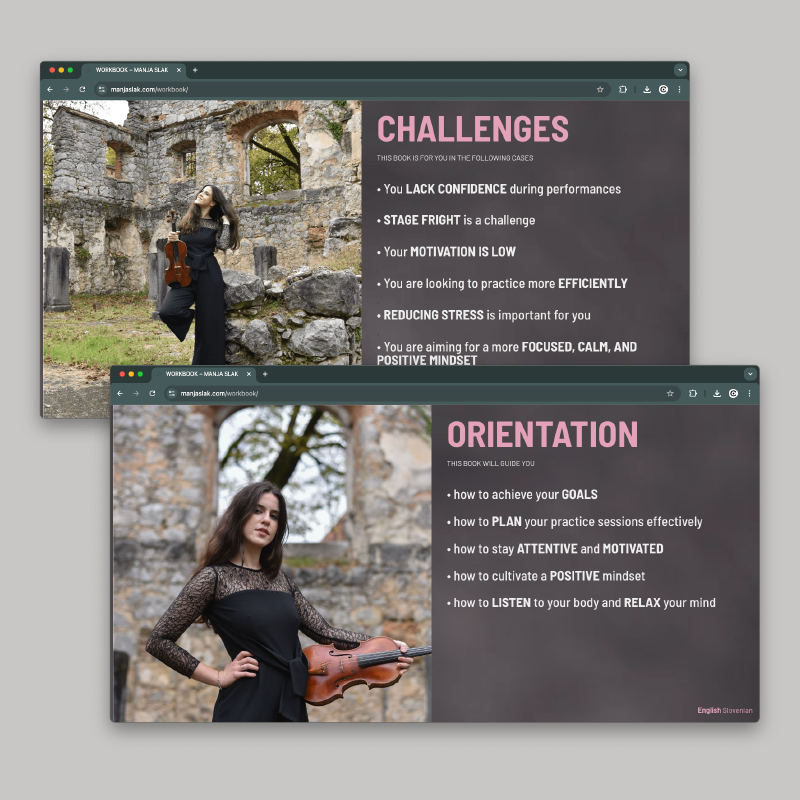Click the English language label
The image size is (800, 800).
click(x=708, y=710)
